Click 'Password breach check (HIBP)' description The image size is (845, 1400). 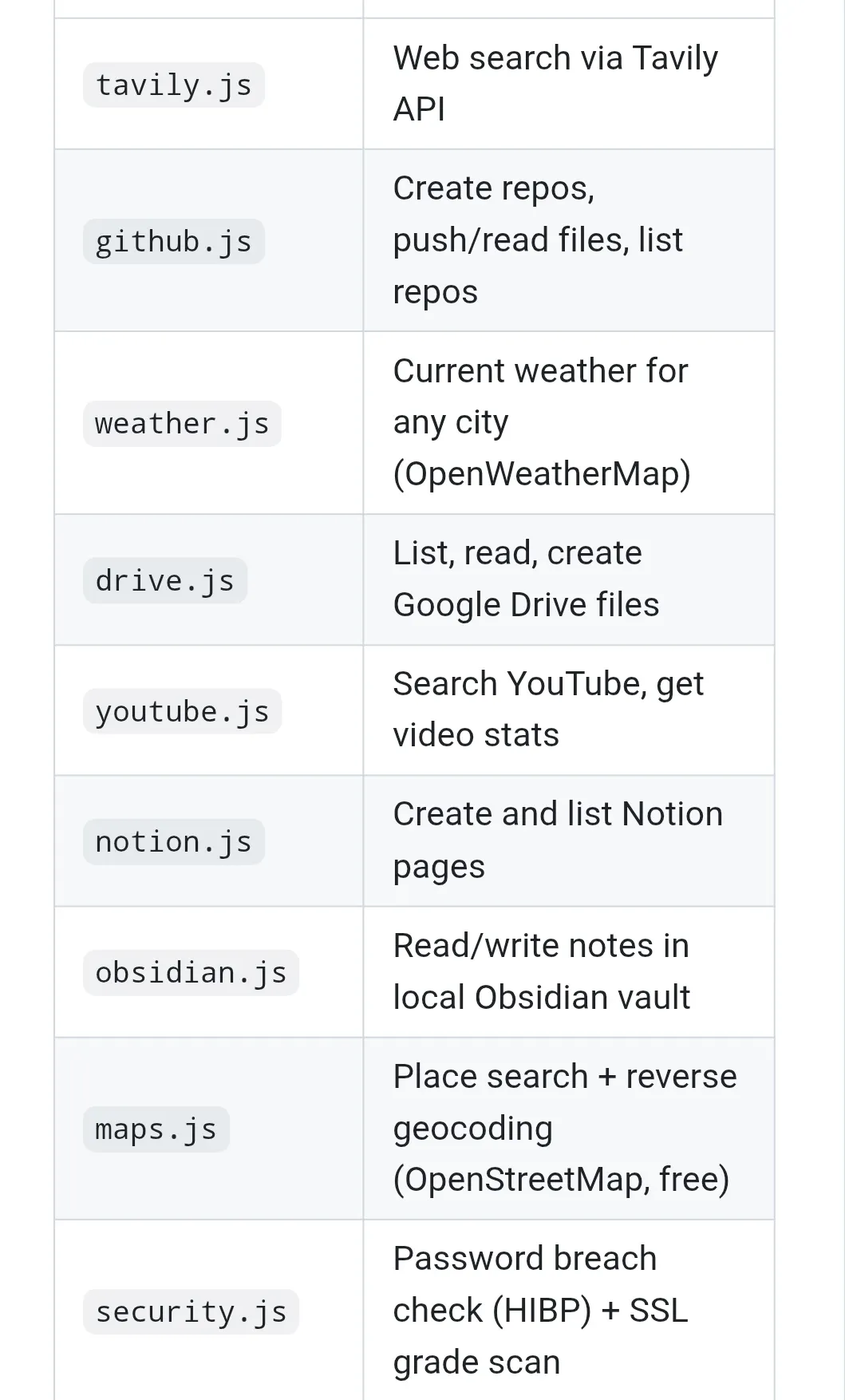pyautogui.click(x=540, y=1311)
